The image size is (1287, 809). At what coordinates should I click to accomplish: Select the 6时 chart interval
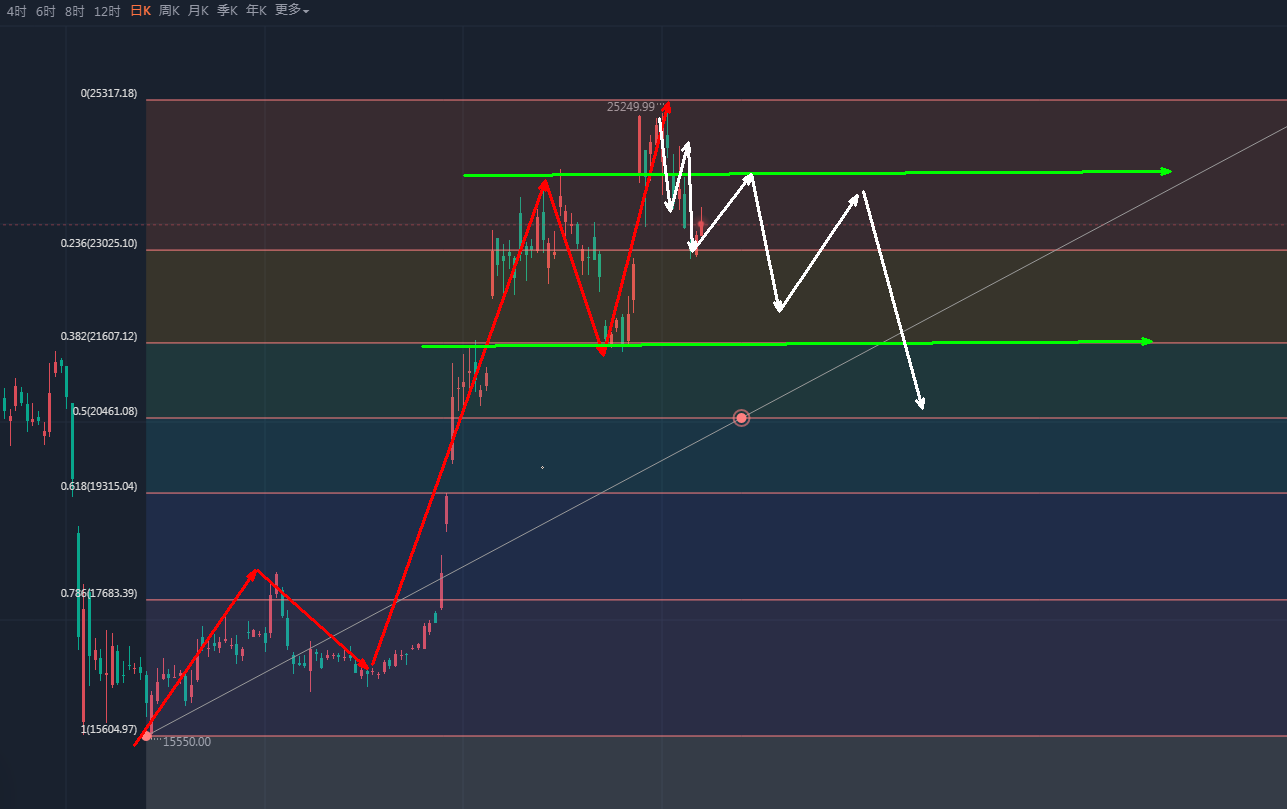tap(45, 10)
